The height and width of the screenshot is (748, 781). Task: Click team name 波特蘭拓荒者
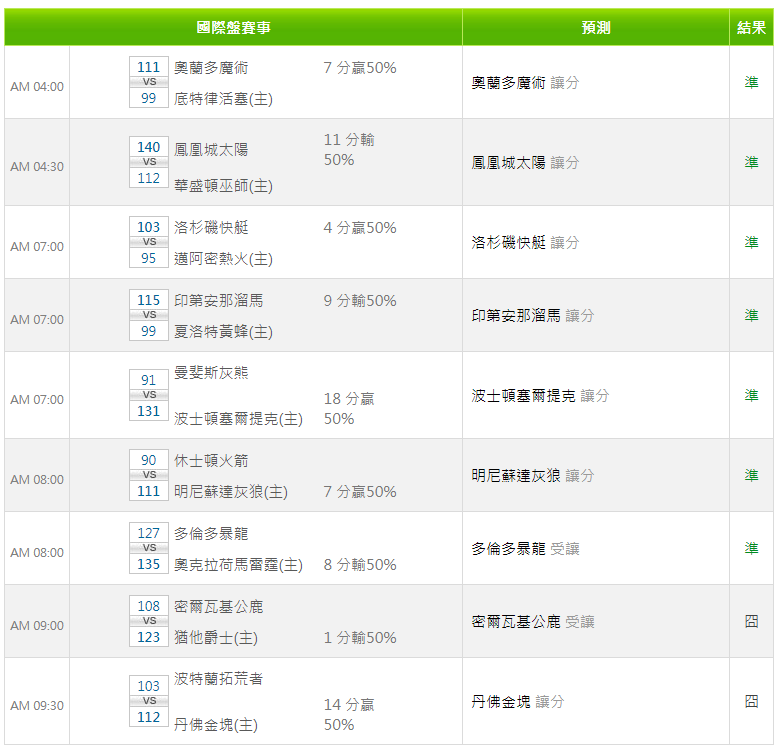coord(219,678)
